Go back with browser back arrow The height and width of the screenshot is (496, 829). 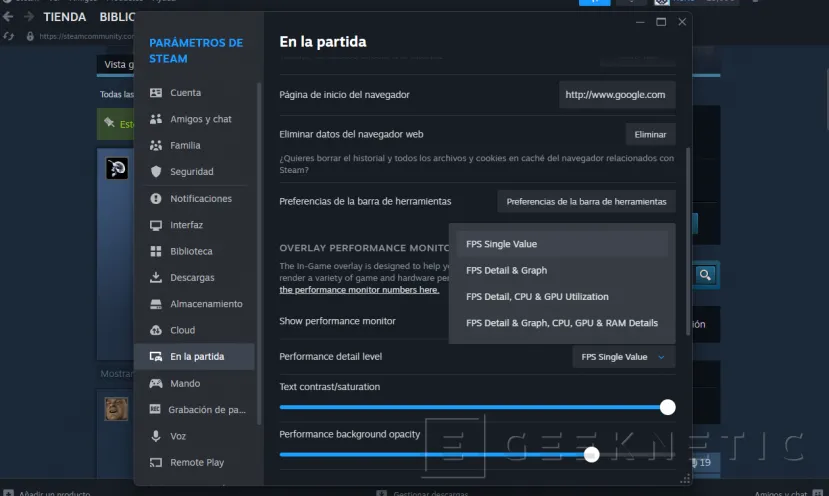coord(8,16)
